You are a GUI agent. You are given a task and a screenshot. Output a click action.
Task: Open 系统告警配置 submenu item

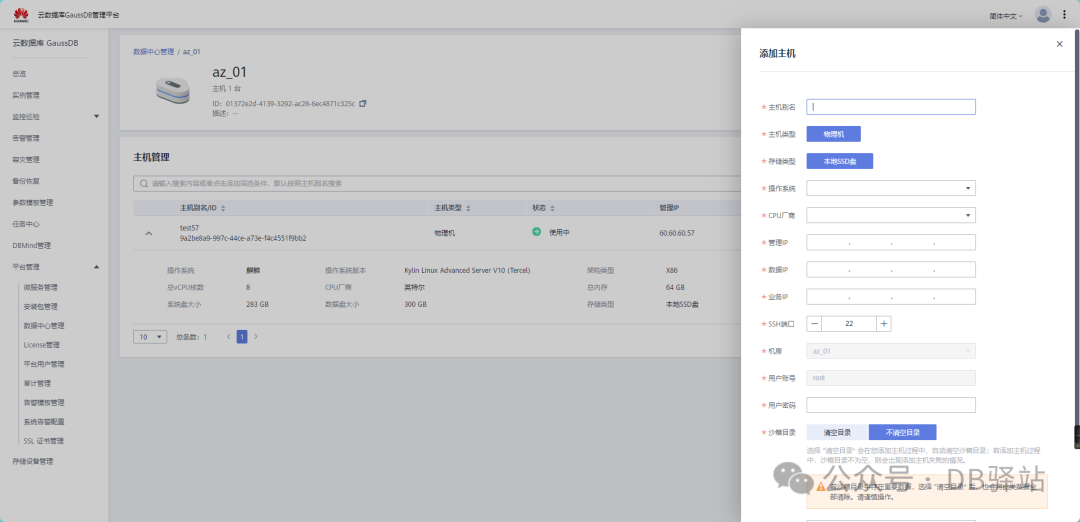pos(44,421)
